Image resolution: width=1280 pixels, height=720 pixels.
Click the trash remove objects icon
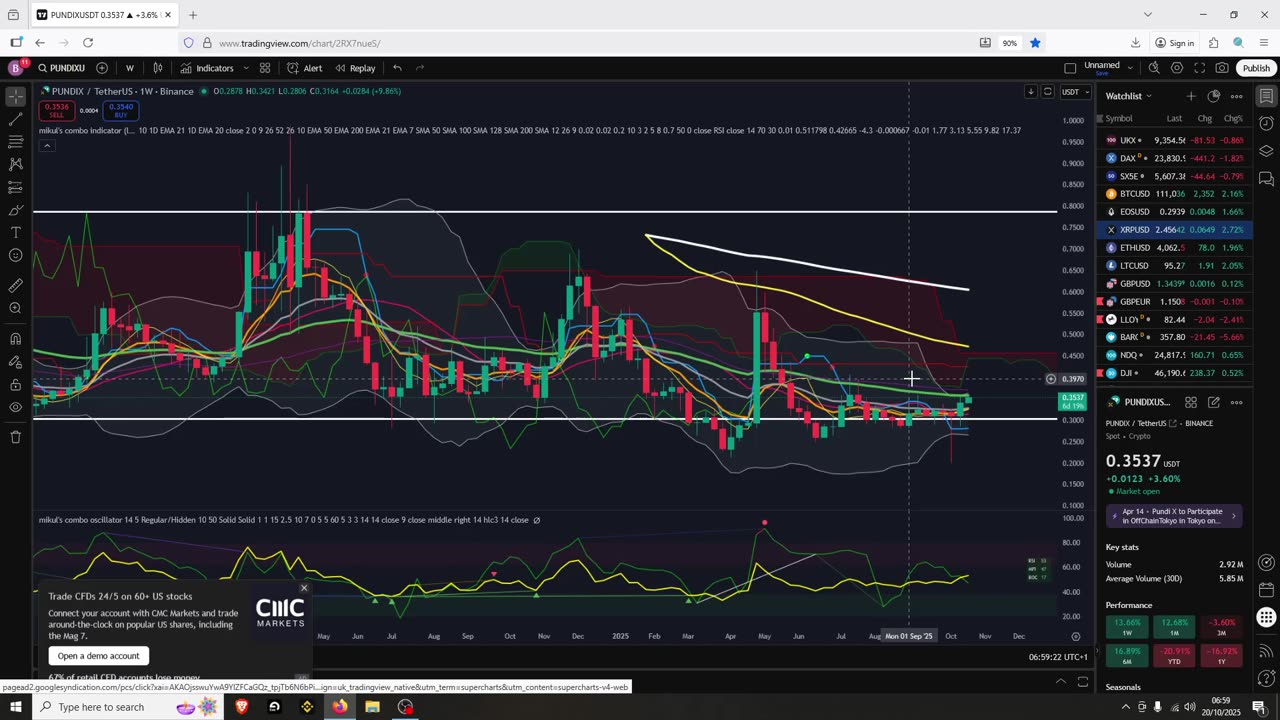click(15, 437)
